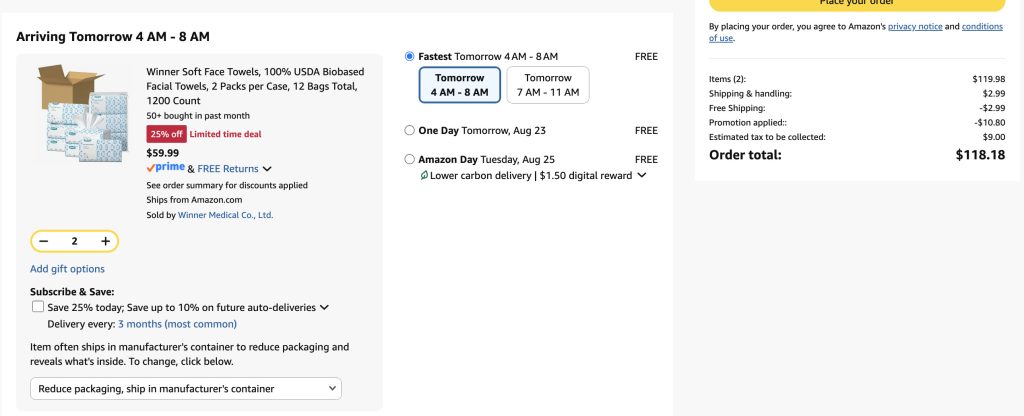This screenshot has width=1024, height=416.
Task: Select the Fastest Tomorrow delivery radio option
Action: [x=409, y=57]
